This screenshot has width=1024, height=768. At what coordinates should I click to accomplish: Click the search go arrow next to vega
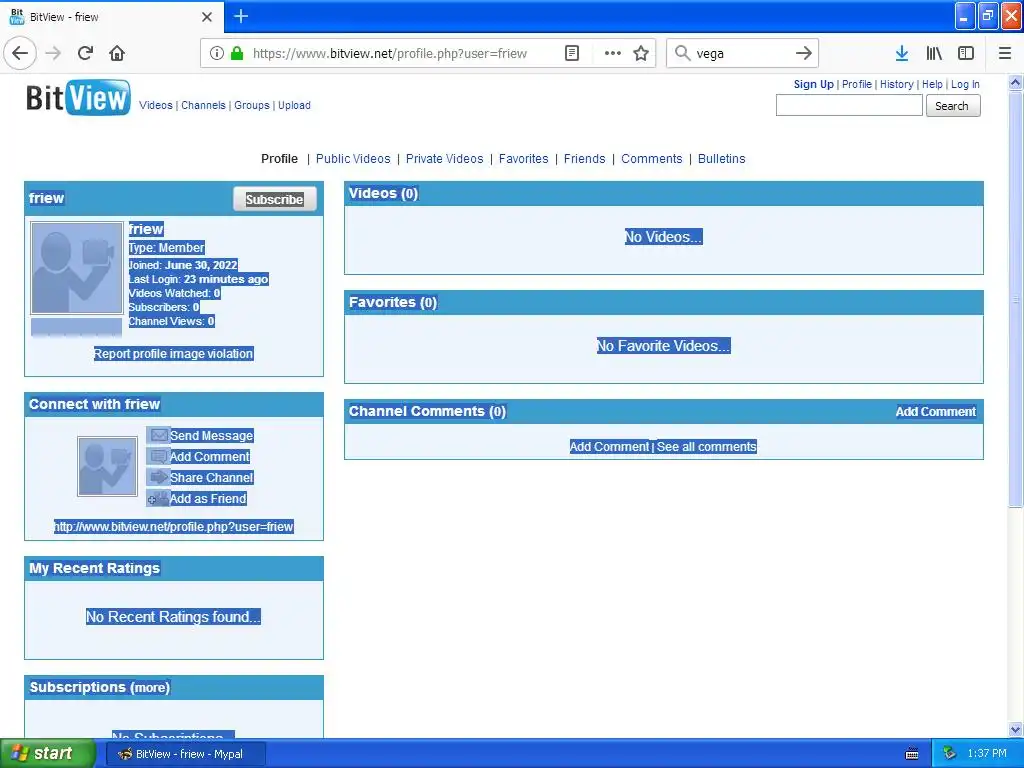pos(803,54)
